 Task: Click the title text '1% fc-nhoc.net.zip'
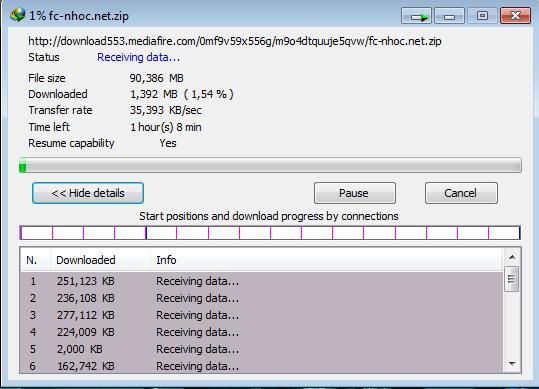[79, 16]
